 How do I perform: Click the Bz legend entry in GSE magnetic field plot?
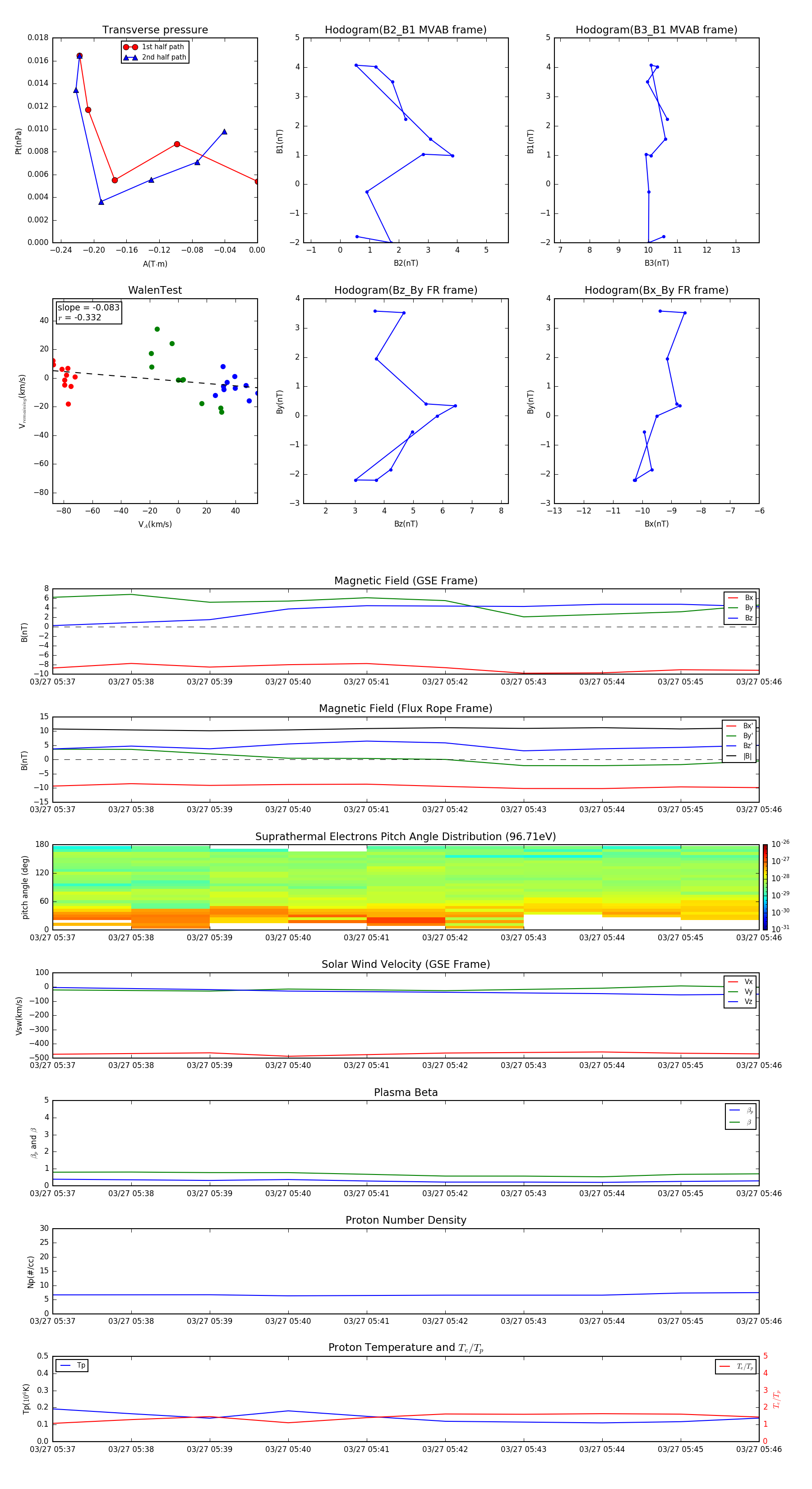(x=740, y=618)
